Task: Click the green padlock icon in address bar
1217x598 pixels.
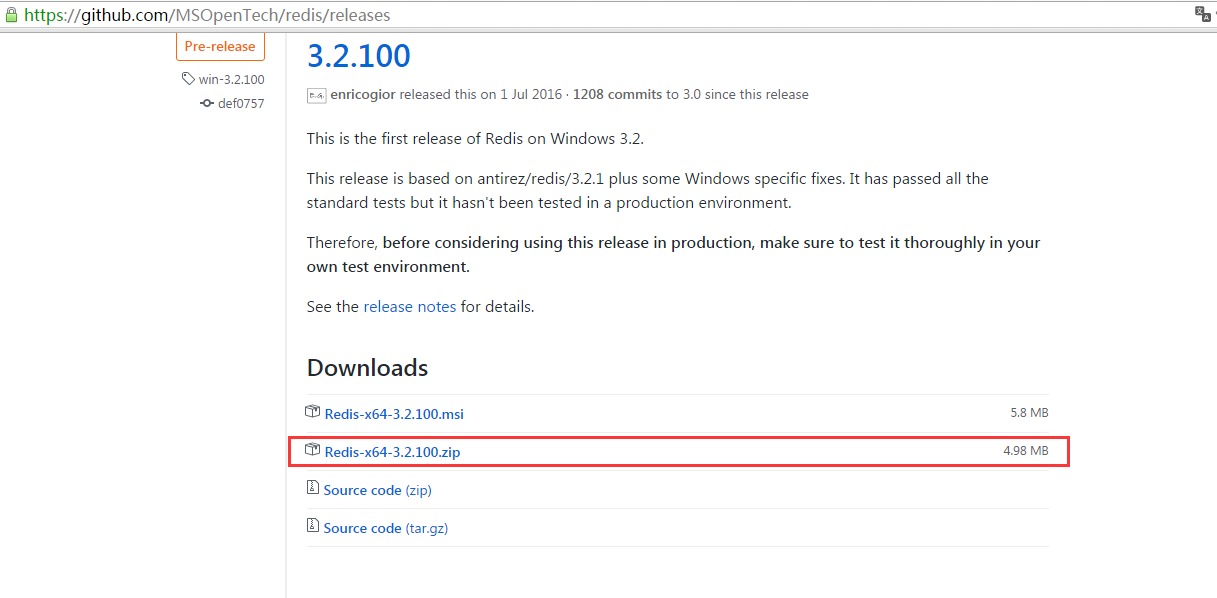Action: pyautogui.click(x=11, y=14)
